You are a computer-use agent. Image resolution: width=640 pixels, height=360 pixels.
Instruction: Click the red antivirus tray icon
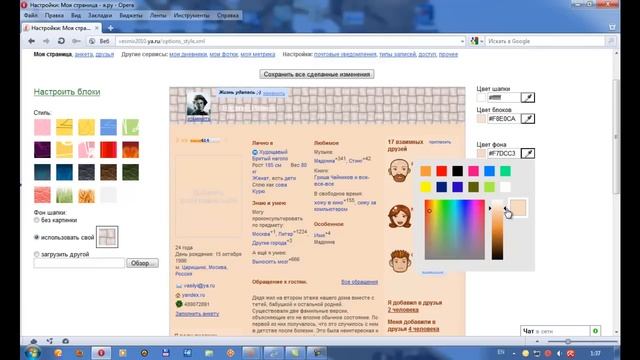[x=571, y=353]
